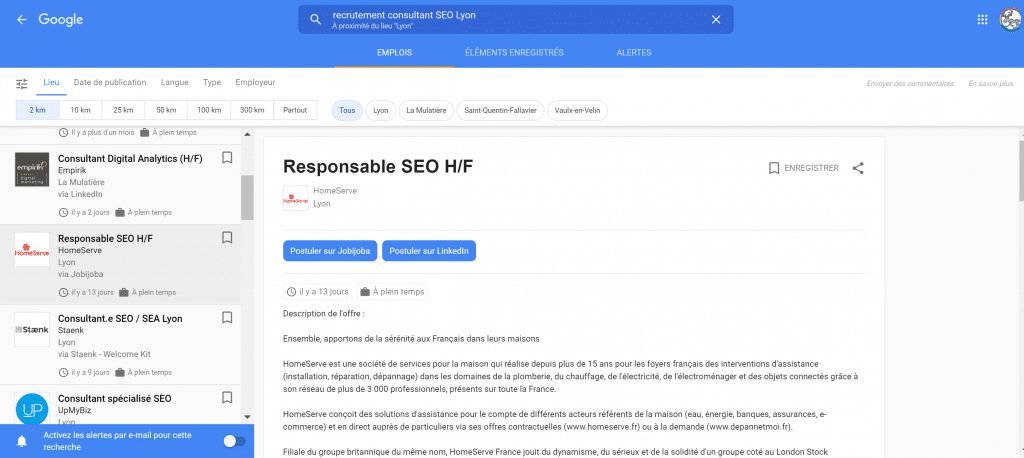Bookmark the Consultant.e SEO / SEA Lyon job

click(227, 318)
